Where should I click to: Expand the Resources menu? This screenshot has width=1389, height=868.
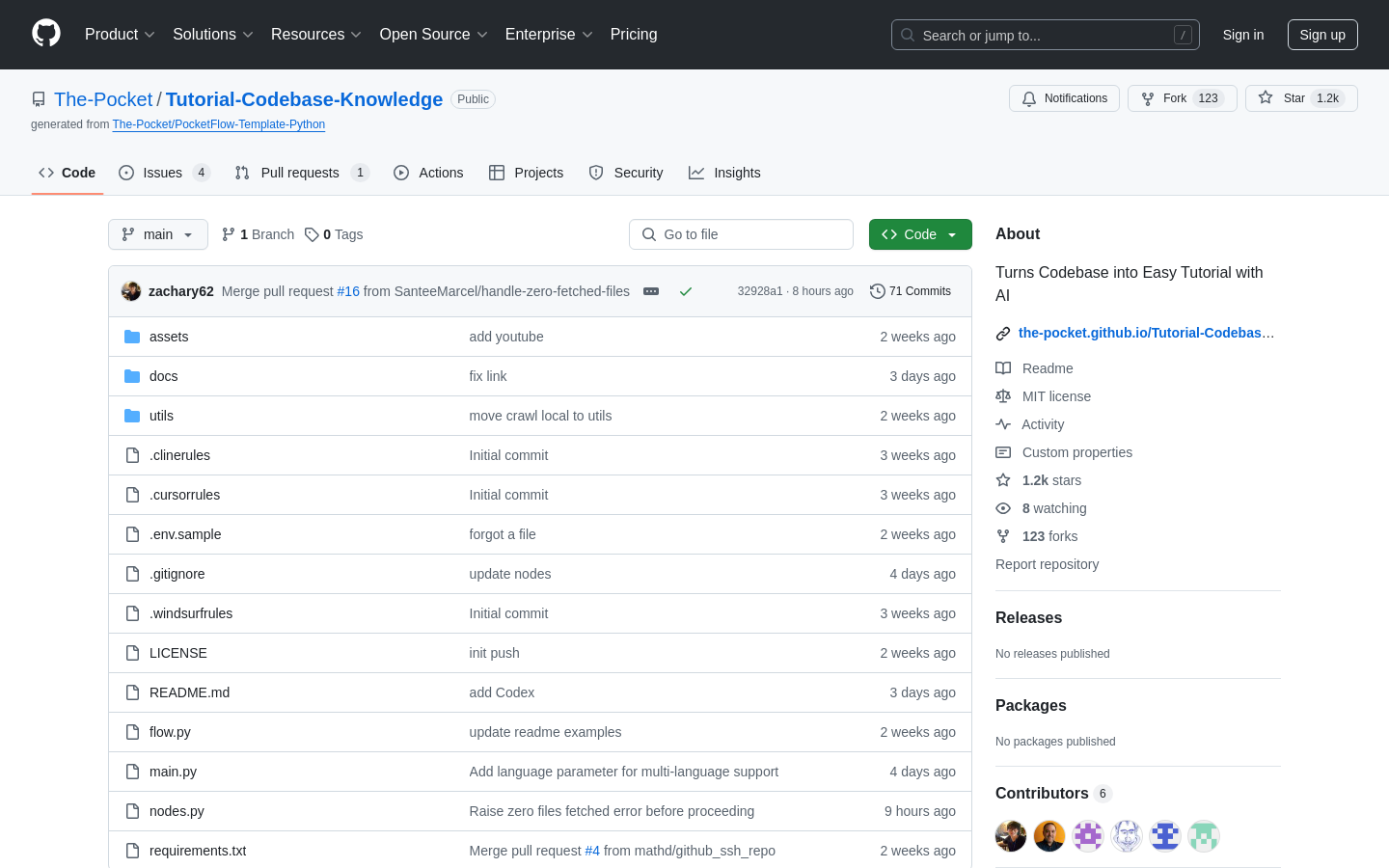pyautogui.click(x=315, y=34)
